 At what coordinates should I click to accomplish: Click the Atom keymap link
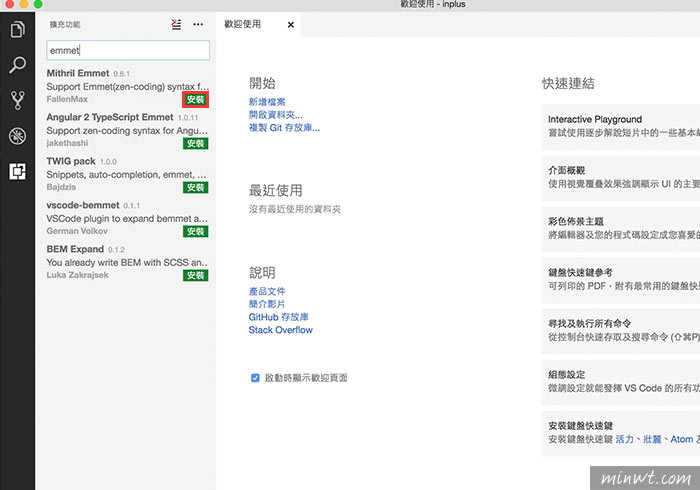[682, 439]
